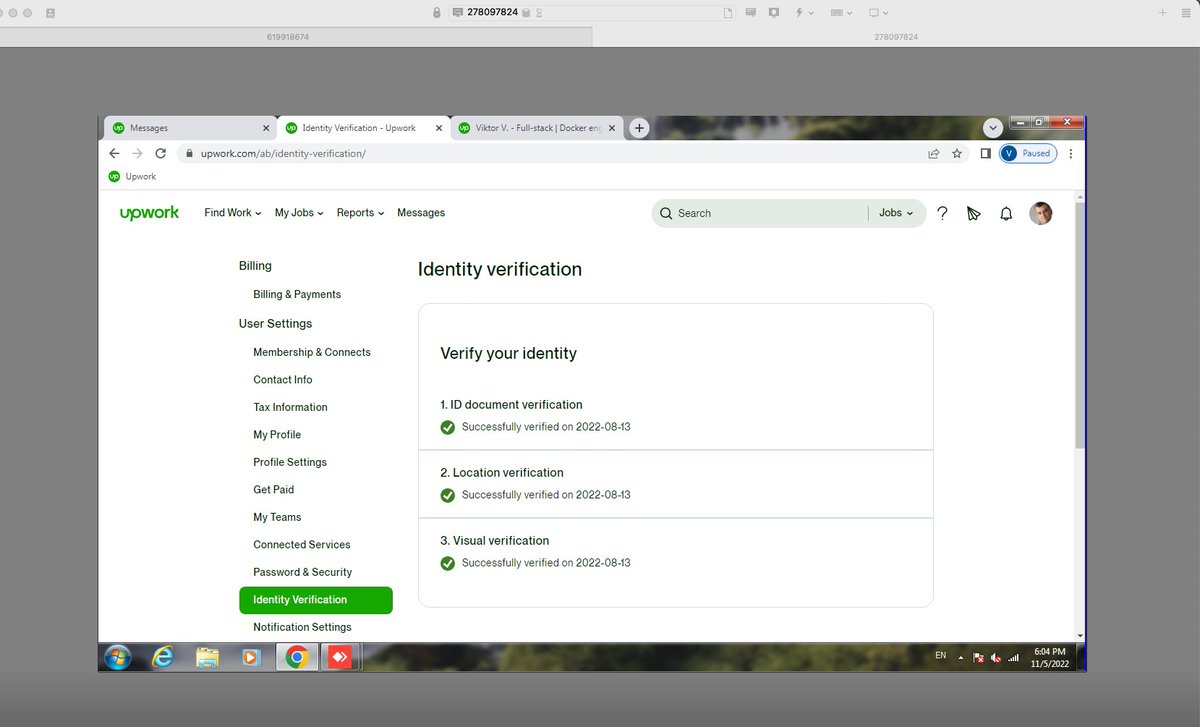1200x727 pixels.
Task: Click the Chrome icon in the taskbar
Action: (296, 657)
